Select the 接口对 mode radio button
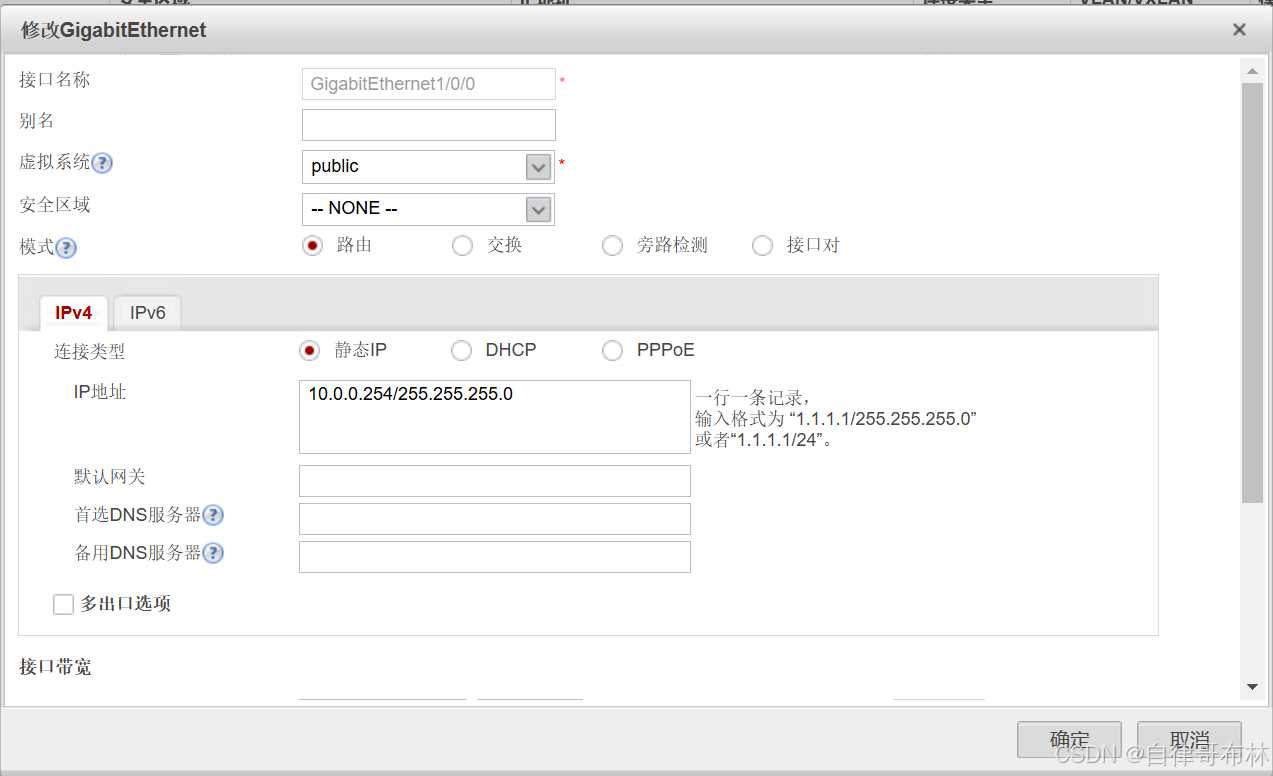The width and height of the screenshot is (1273, 776). 762,246
